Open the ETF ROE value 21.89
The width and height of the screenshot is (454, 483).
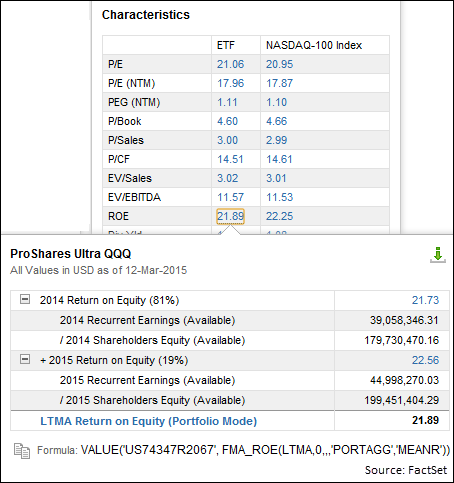point(230,216)
